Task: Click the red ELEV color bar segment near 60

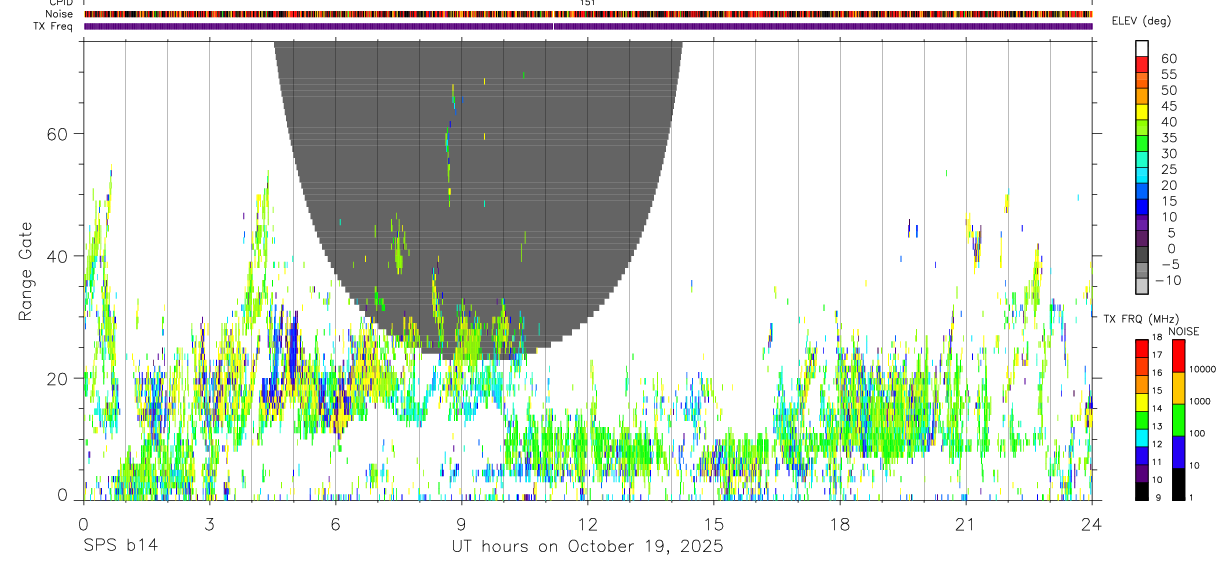Action: tap(1142, 65)
